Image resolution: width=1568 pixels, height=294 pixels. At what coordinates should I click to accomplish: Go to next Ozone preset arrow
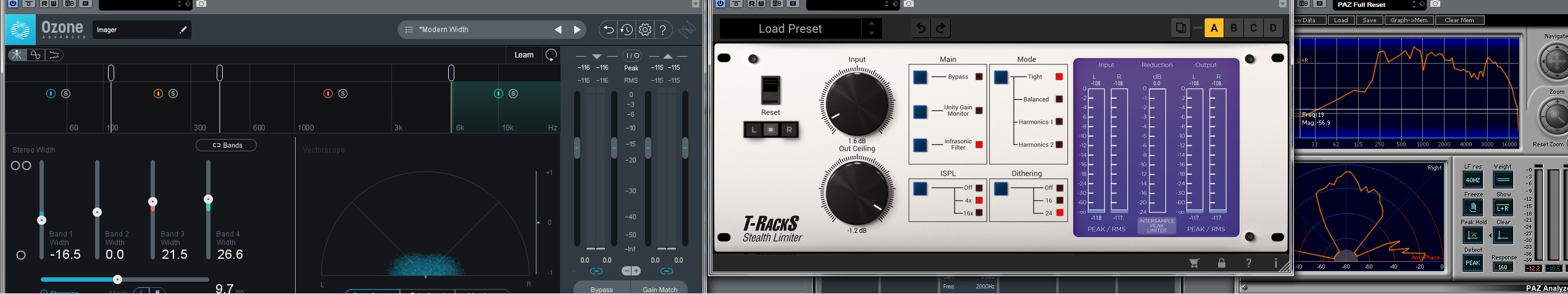(x=577, y=30)
